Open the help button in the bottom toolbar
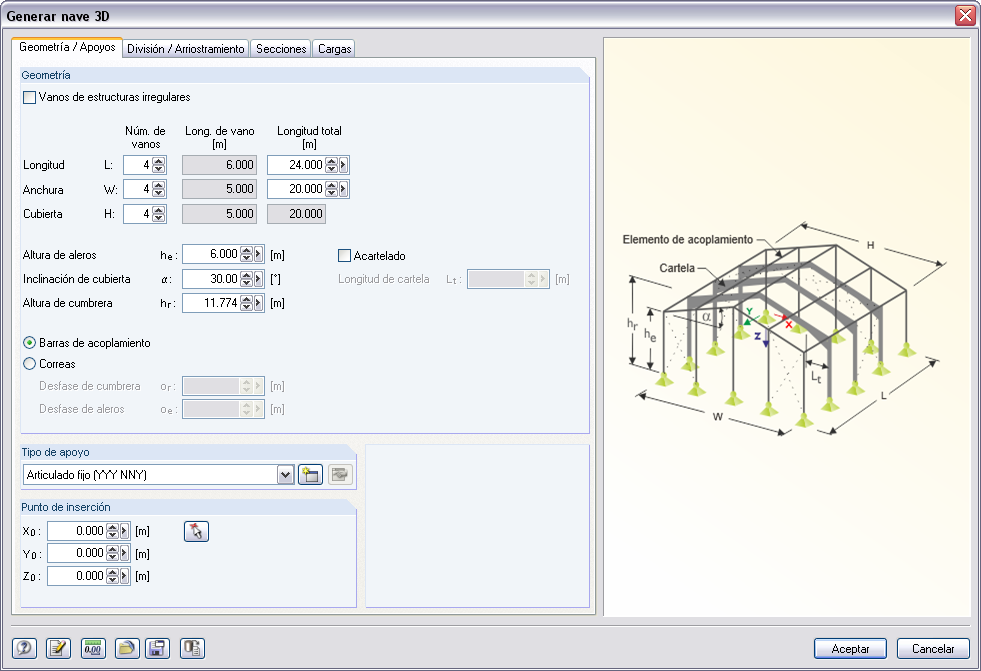Screen dimensions: 981x671 point(24,648)
